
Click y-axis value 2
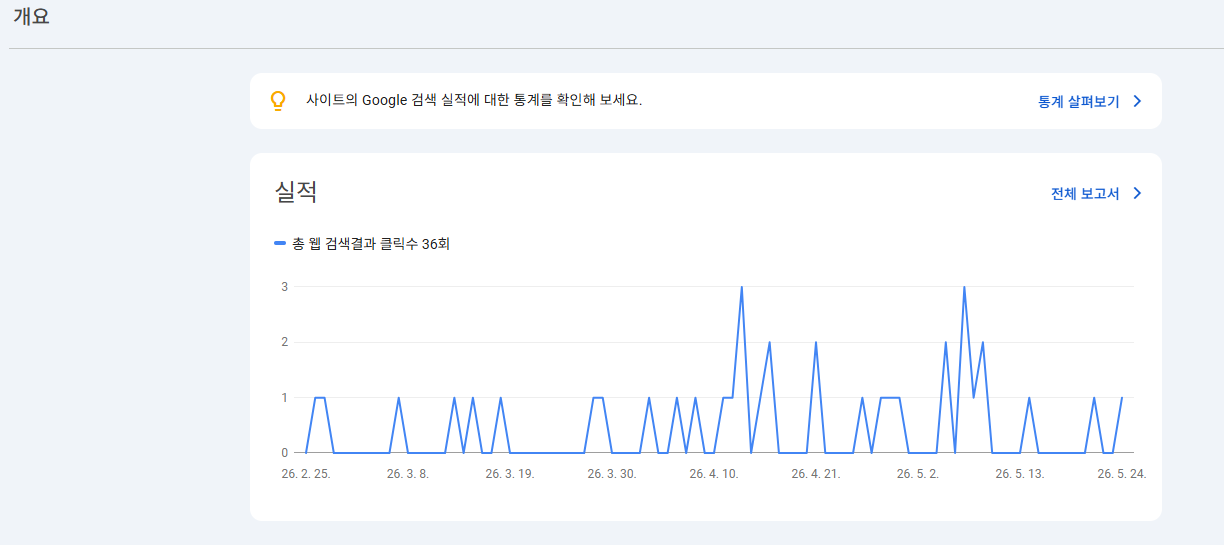[284, 342]
